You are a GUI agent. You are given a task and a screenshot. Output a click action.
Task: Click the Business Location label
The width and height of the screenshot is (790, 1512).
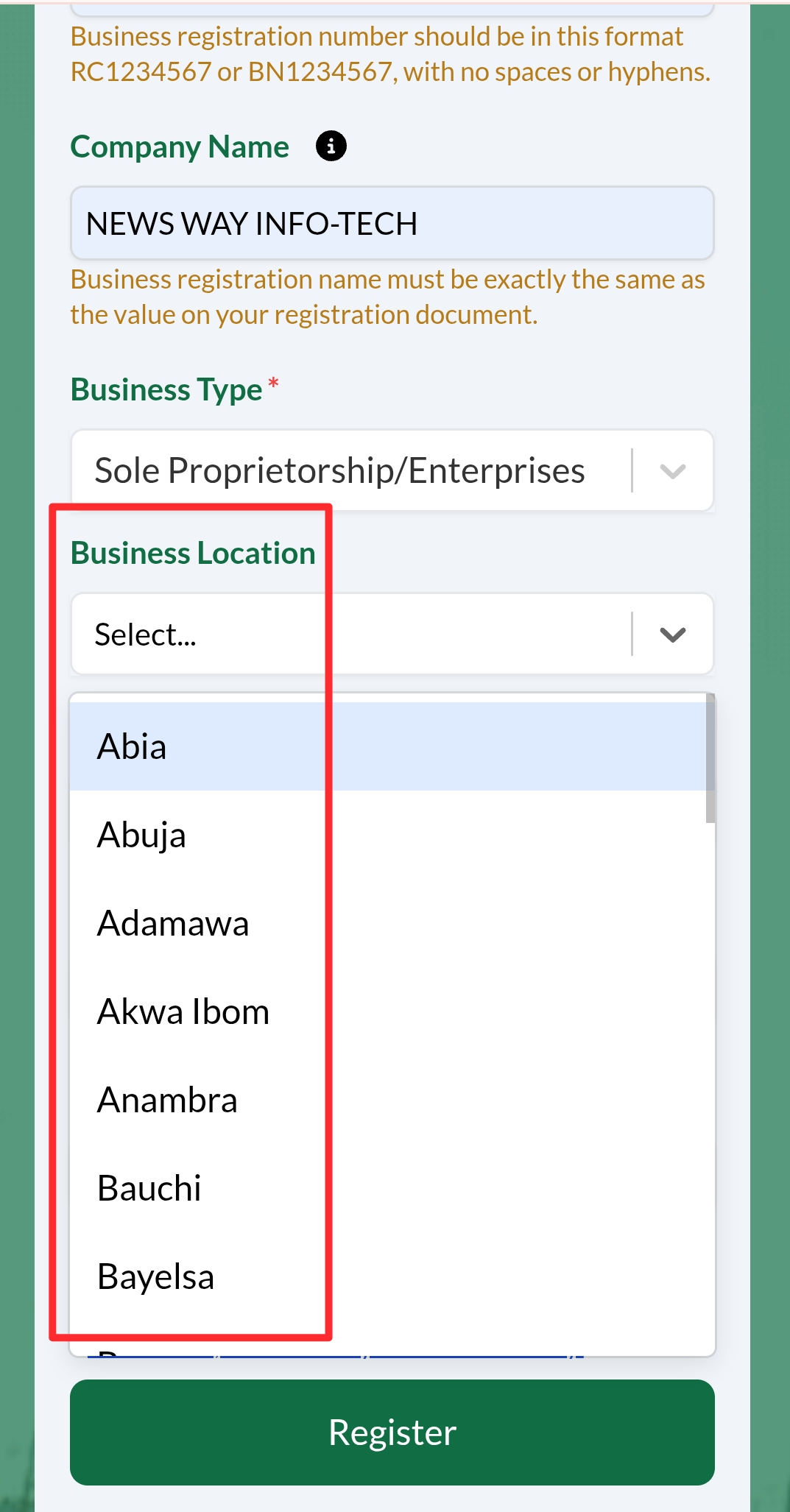tap(193, 553)
